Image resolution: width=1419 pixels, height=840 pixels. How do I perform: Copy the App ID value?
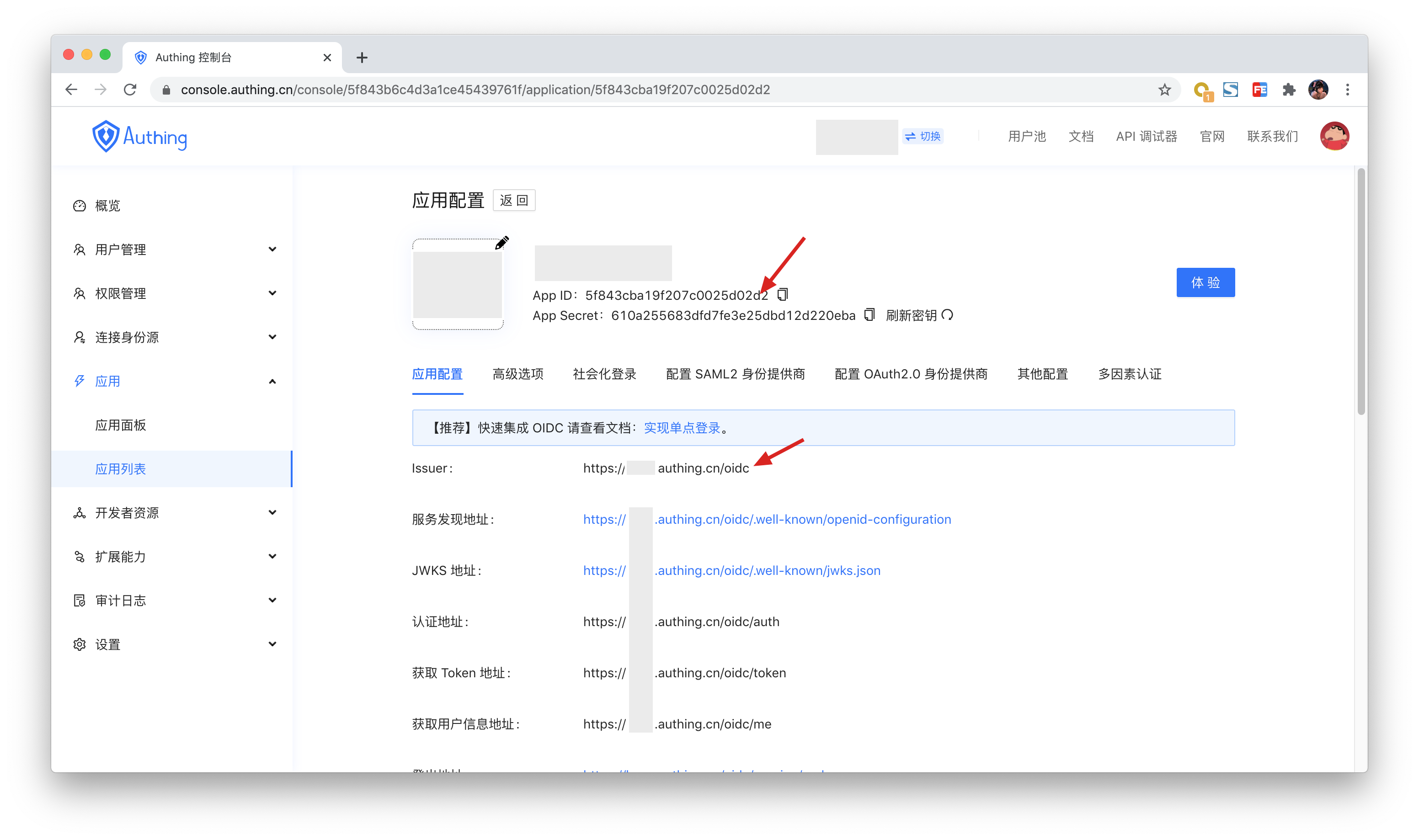pos(783,294)
